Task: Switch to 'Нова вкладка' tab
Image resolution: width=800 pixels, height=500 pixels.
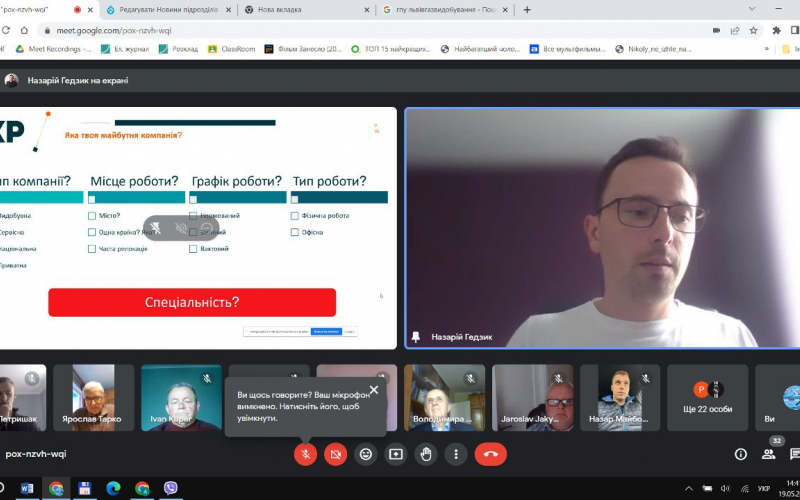Action: click(306, 10)
